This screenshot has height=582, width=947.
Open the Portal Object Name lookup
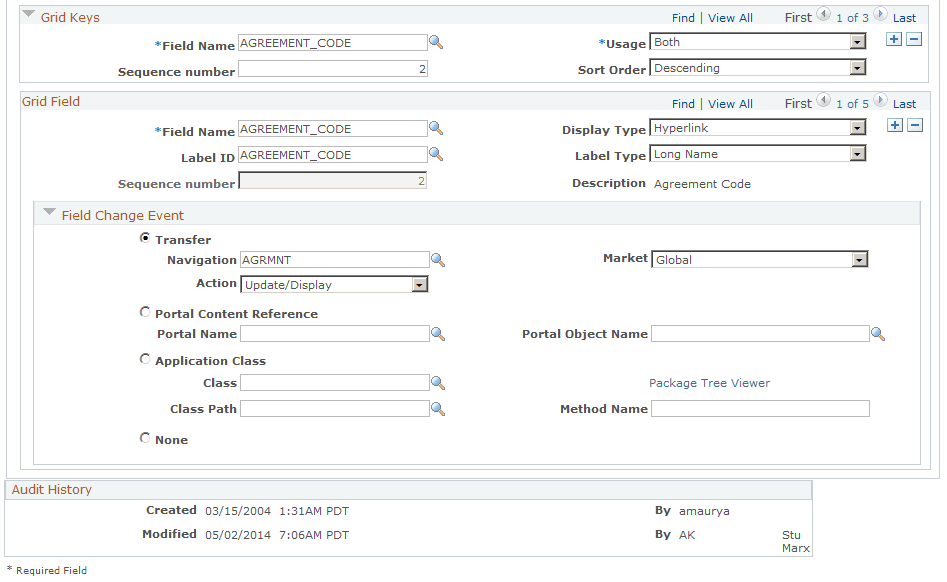(878, 334)
